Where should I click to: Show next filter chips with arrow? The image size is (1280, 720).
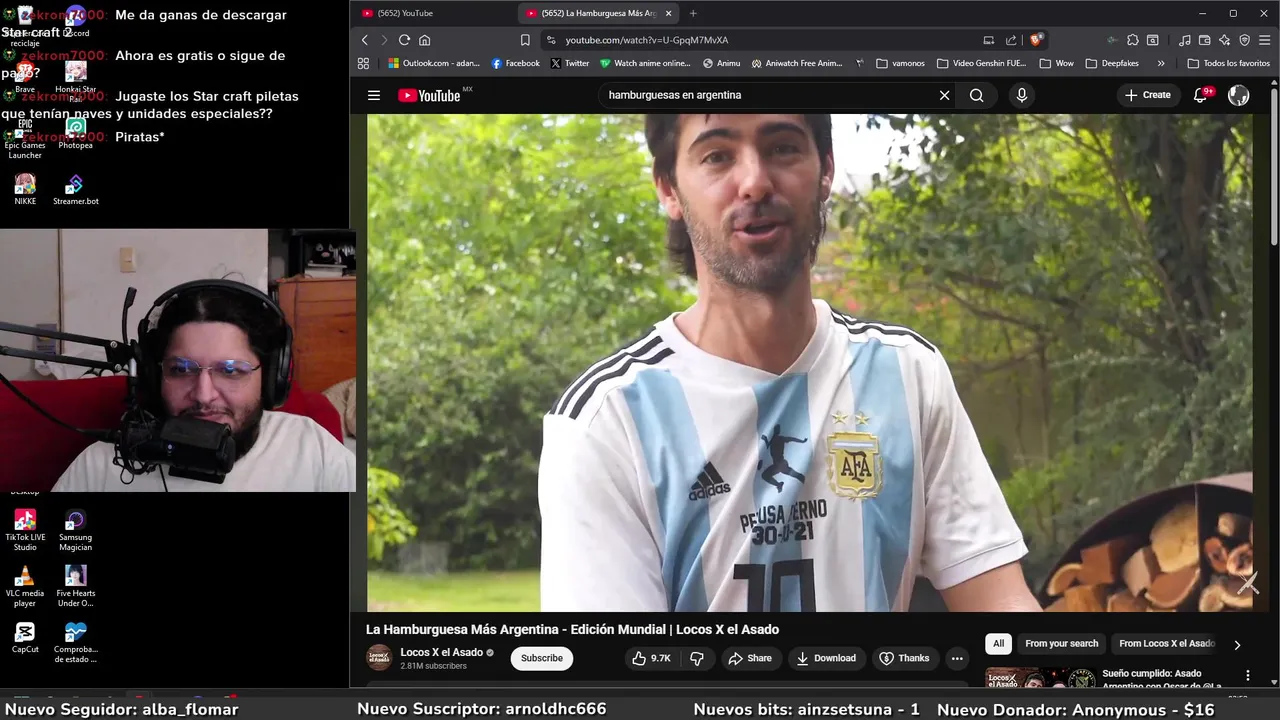pyautogui.click(x=1237, y=645)
